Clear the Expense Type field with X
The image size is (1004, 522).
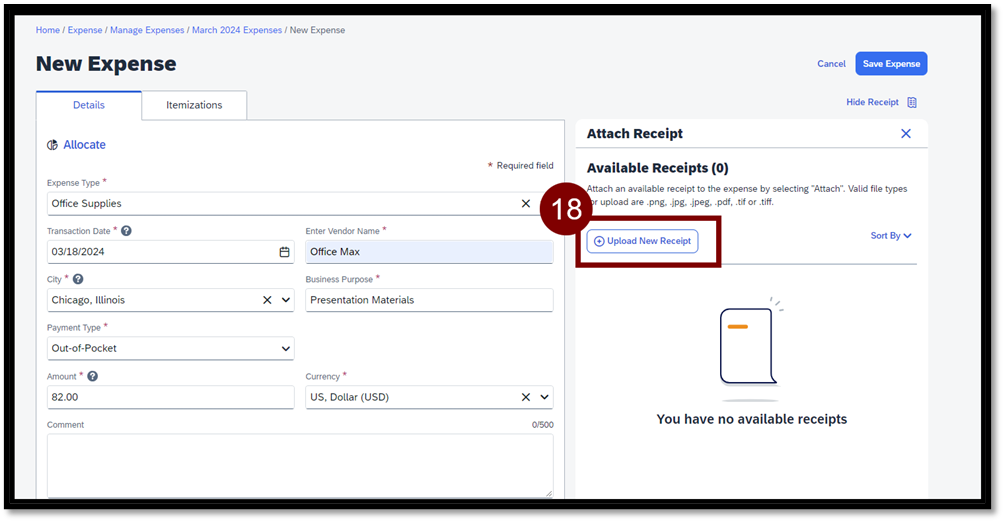pyautogui.click(x=526, y=203)
